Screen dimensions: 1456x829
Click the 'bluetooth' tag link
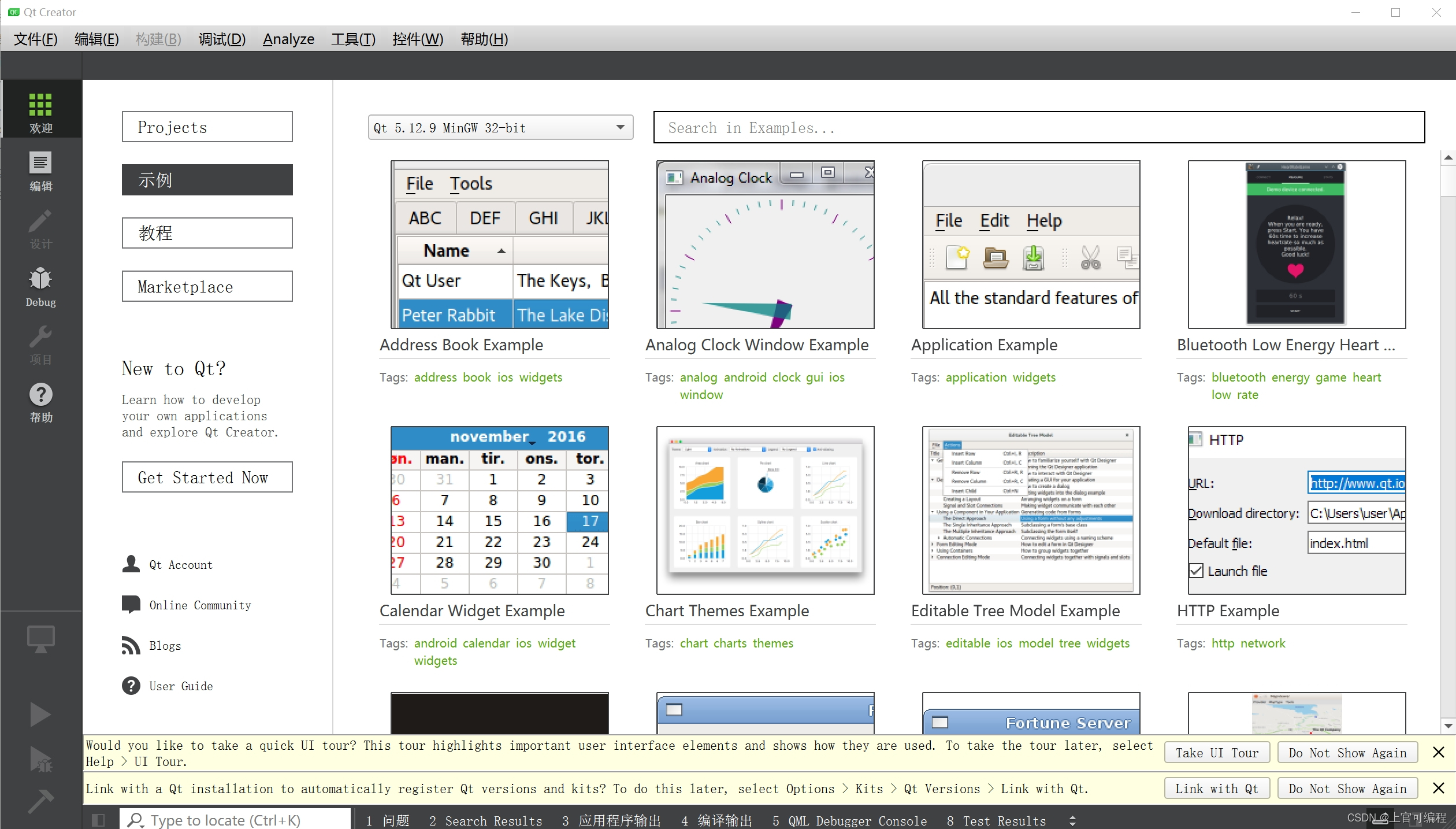(x=1239, y=377)
